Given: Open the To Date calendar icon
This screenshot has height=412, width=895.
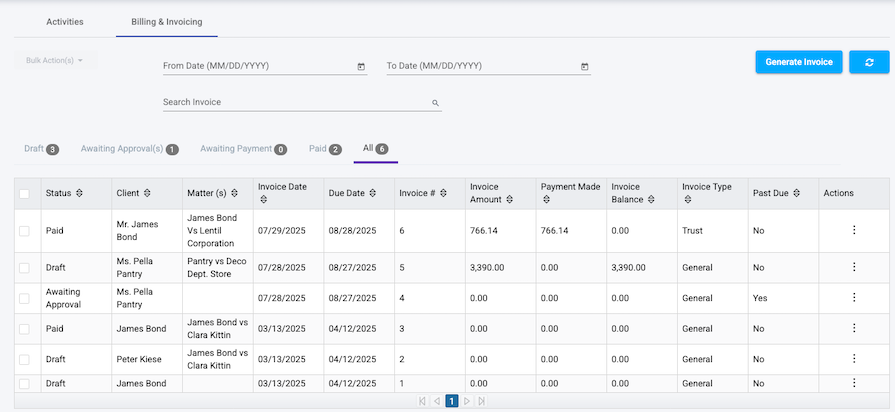Looking at the screenshot, I should click(x=584, y=67).
